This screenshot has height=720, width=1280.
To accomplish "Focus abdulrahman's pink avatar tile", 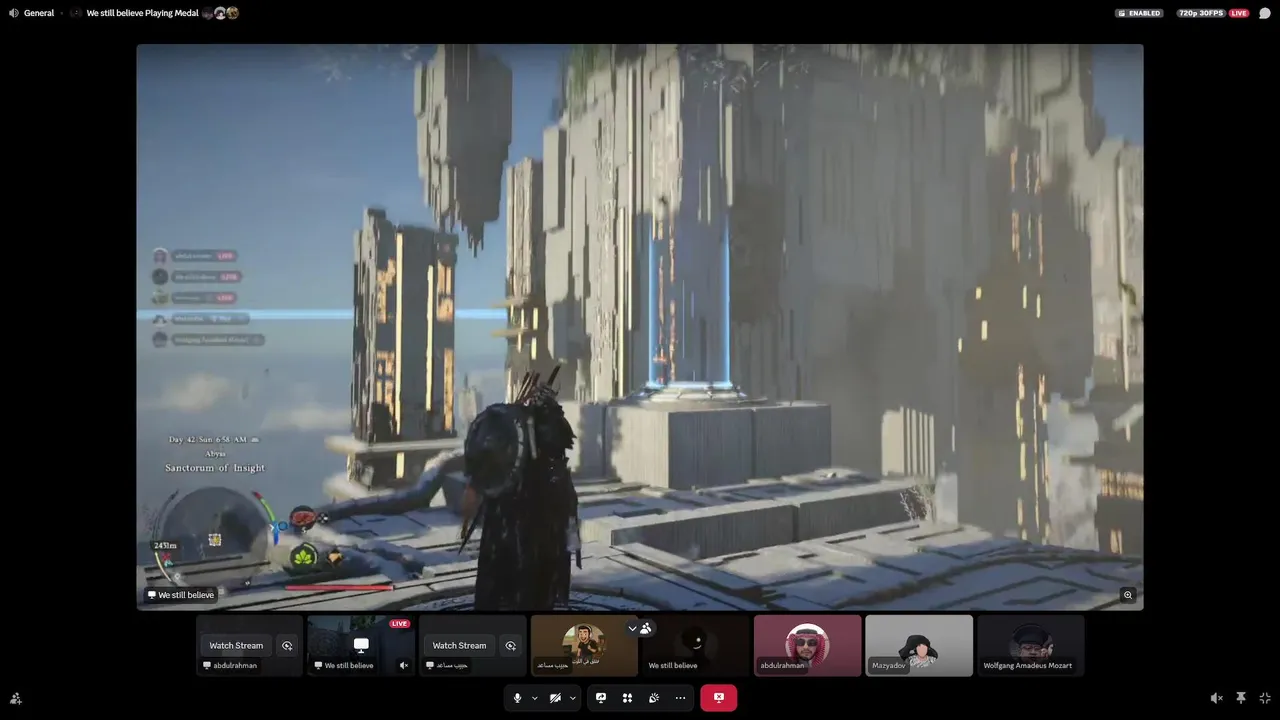I will click(x=807, y=646).
